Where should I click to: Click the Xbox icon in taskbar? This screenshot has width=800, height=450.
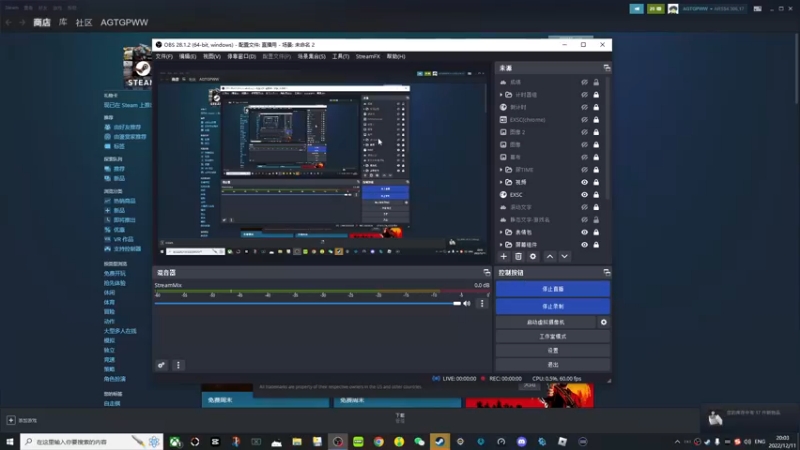tap(175, 442)
